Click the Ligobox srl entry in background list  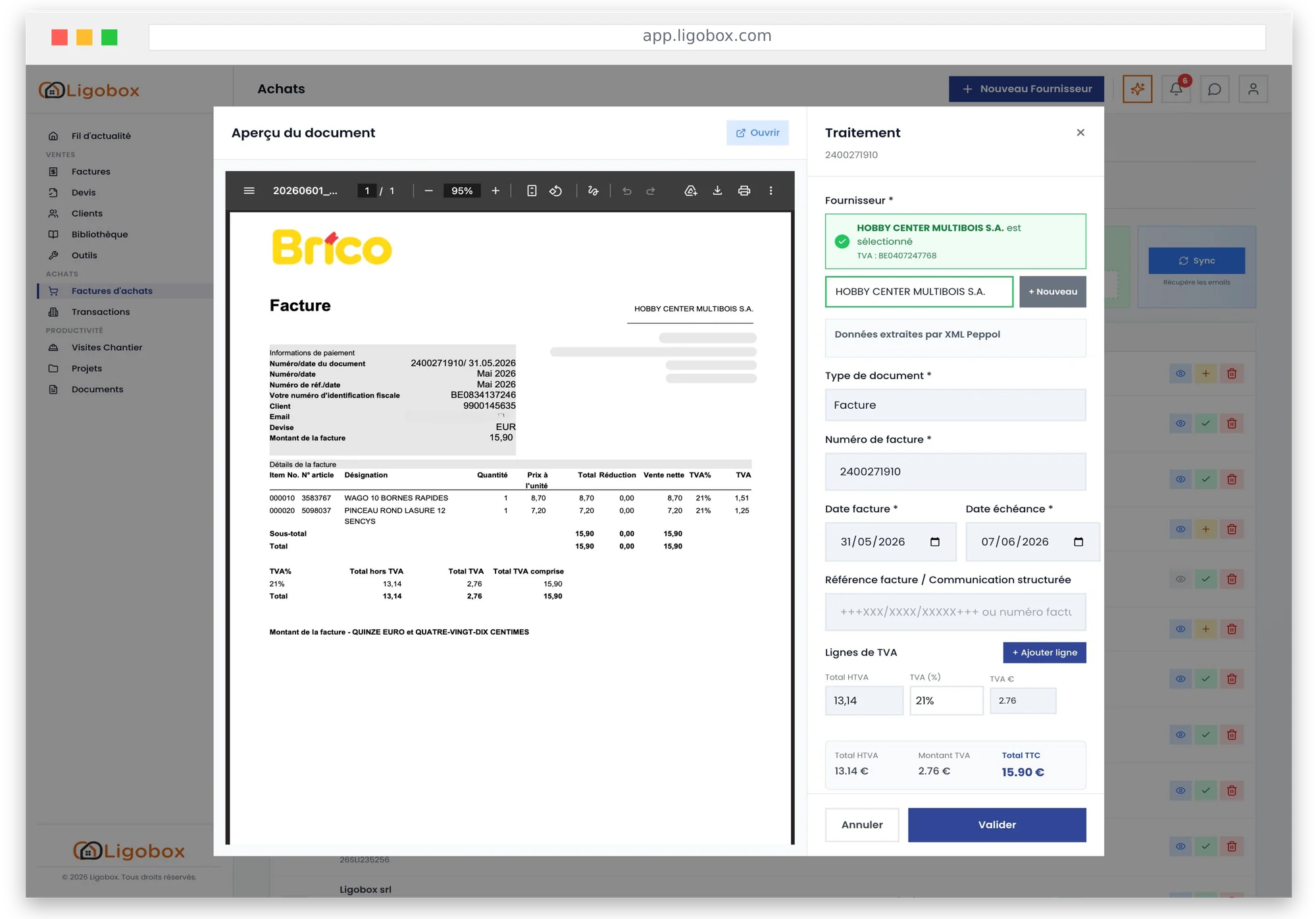[x=365, y=889]
